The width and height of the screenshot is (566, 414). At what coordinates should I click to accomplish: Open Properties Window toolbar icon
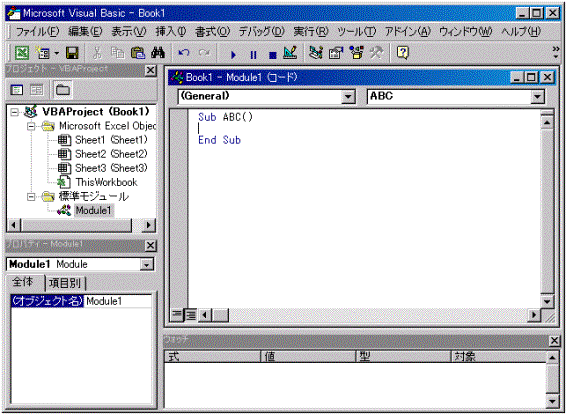(336, 53)
